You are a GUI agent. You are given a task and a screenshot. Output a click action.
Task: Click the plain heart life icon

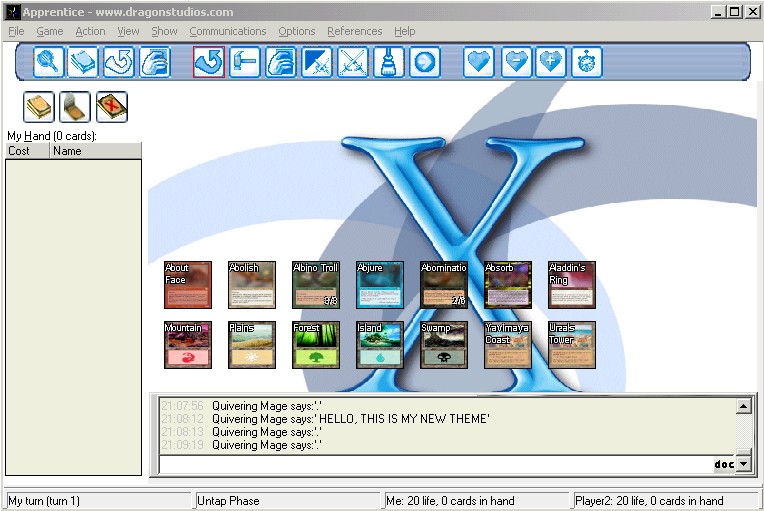(479, 62)
